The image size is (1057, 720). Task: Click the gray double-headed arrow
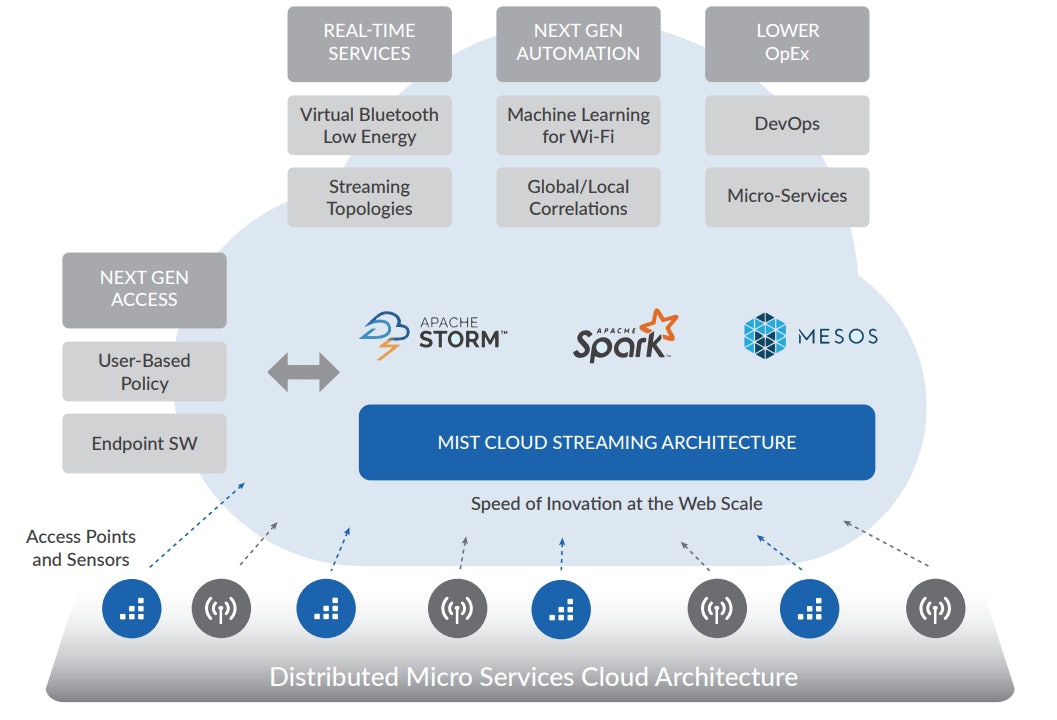303,372
